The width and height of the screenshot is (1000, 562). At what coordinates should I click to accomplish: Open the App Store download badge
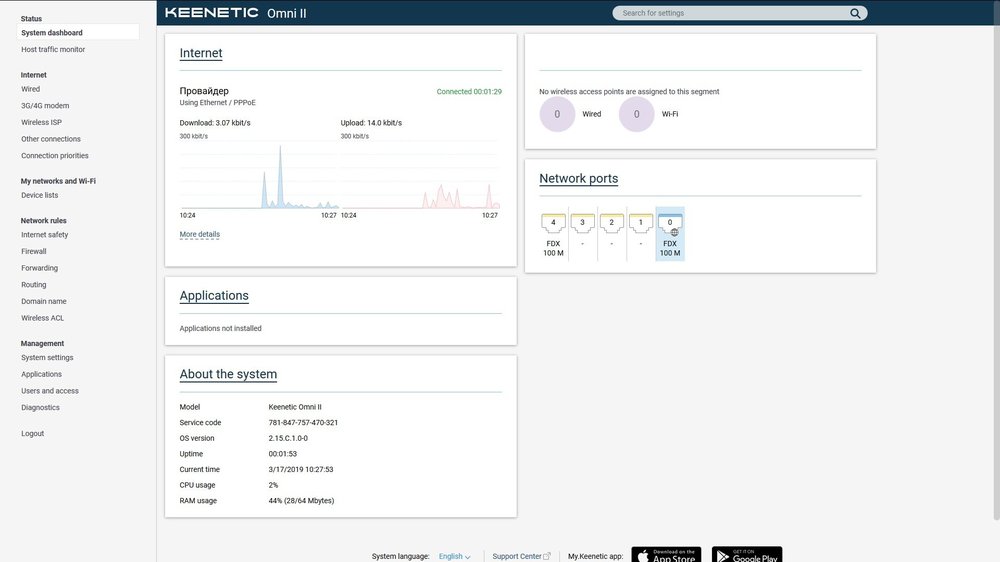(x=666, y=555)
